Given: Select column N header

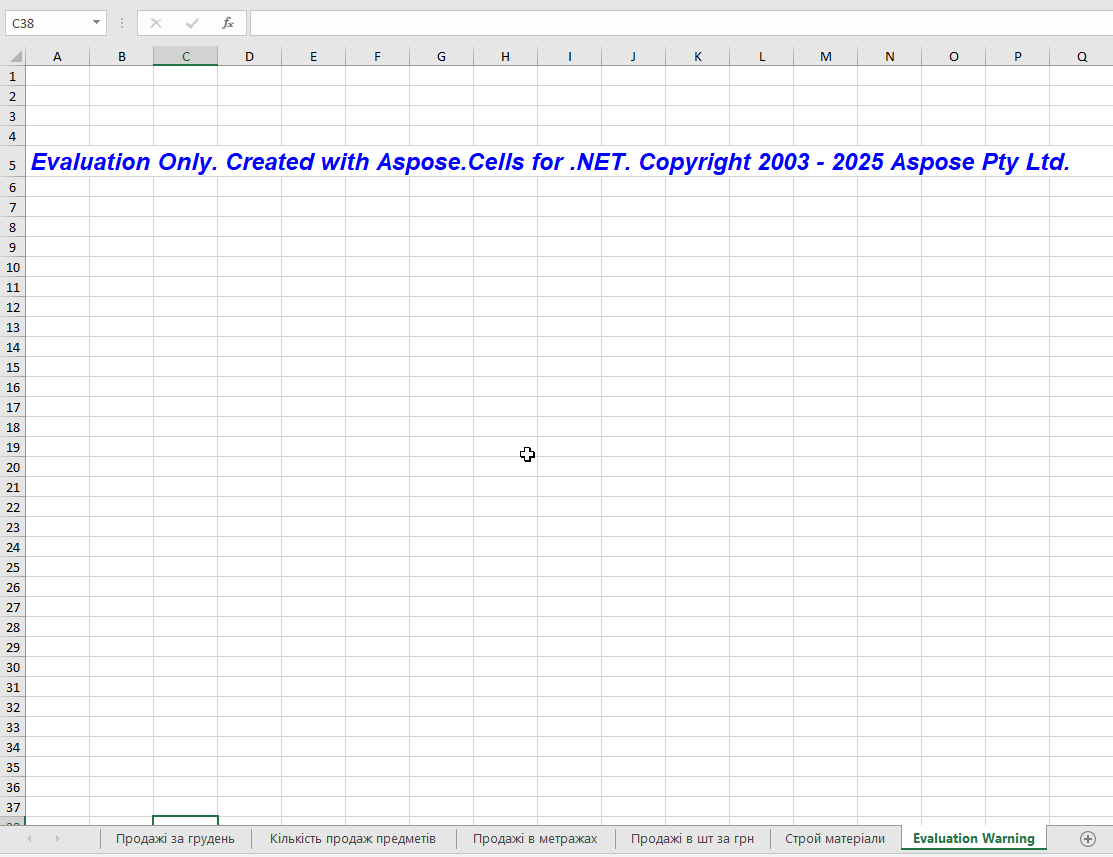Looking at the screenshot, I should click(x=889, y=56).
